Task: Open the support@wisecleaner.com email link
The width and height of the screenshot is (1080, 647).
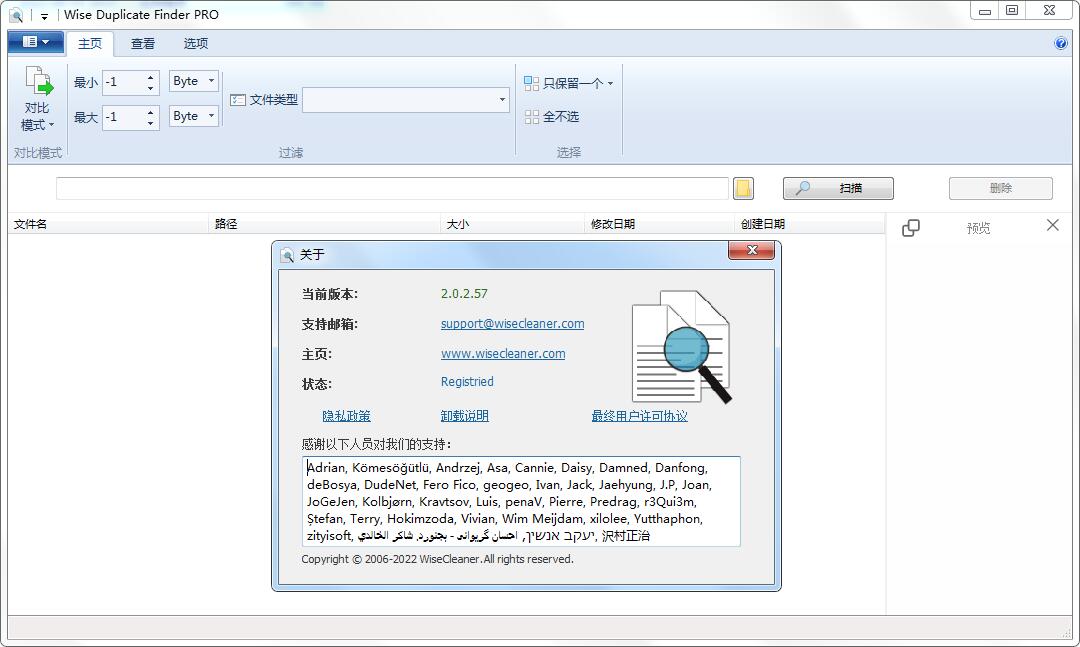Action: tap(512, 324)
